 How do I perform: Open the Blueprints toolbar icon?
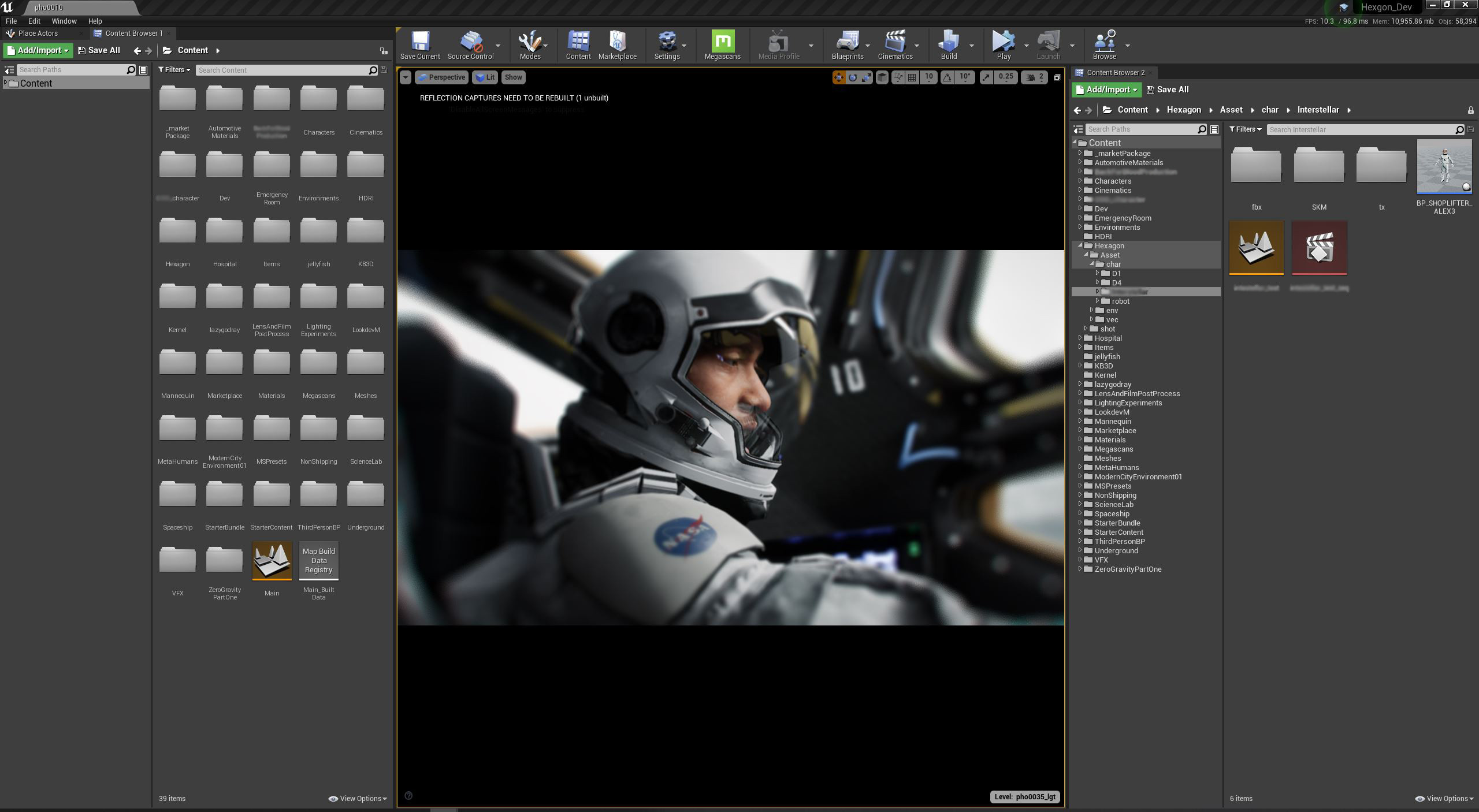click(x=847, y=45)
